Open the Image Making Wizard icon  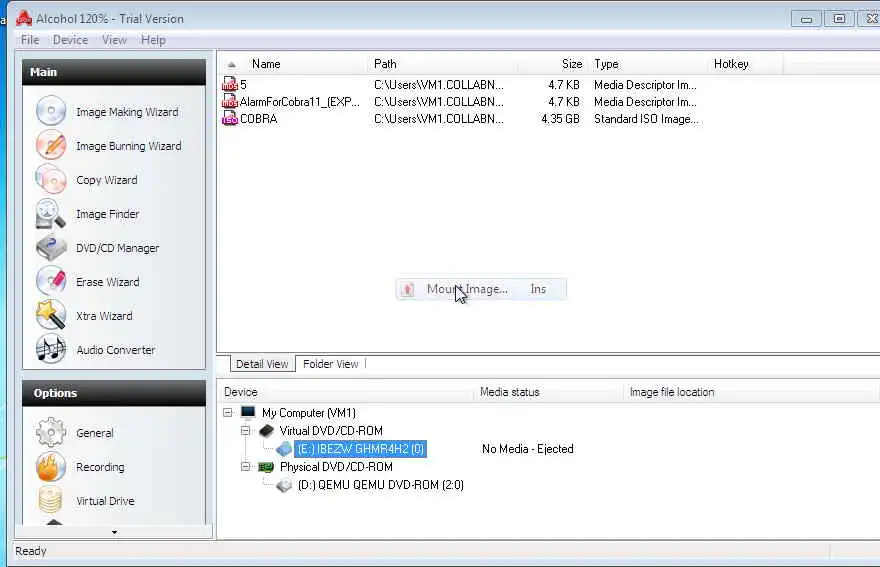coord(51,111)
